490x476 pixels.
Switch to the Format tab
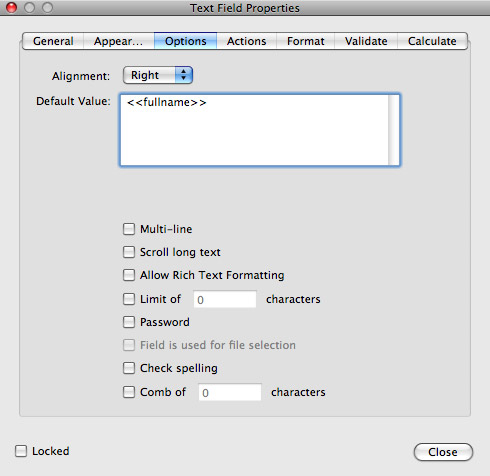305,41
